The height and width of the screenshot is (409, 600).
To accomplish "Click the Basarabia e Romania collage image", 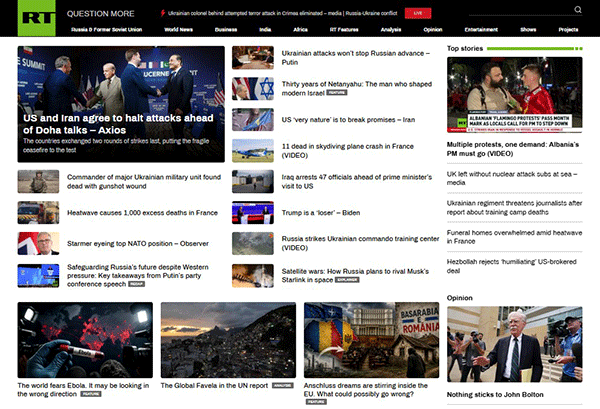I will [x=372, y=340].
